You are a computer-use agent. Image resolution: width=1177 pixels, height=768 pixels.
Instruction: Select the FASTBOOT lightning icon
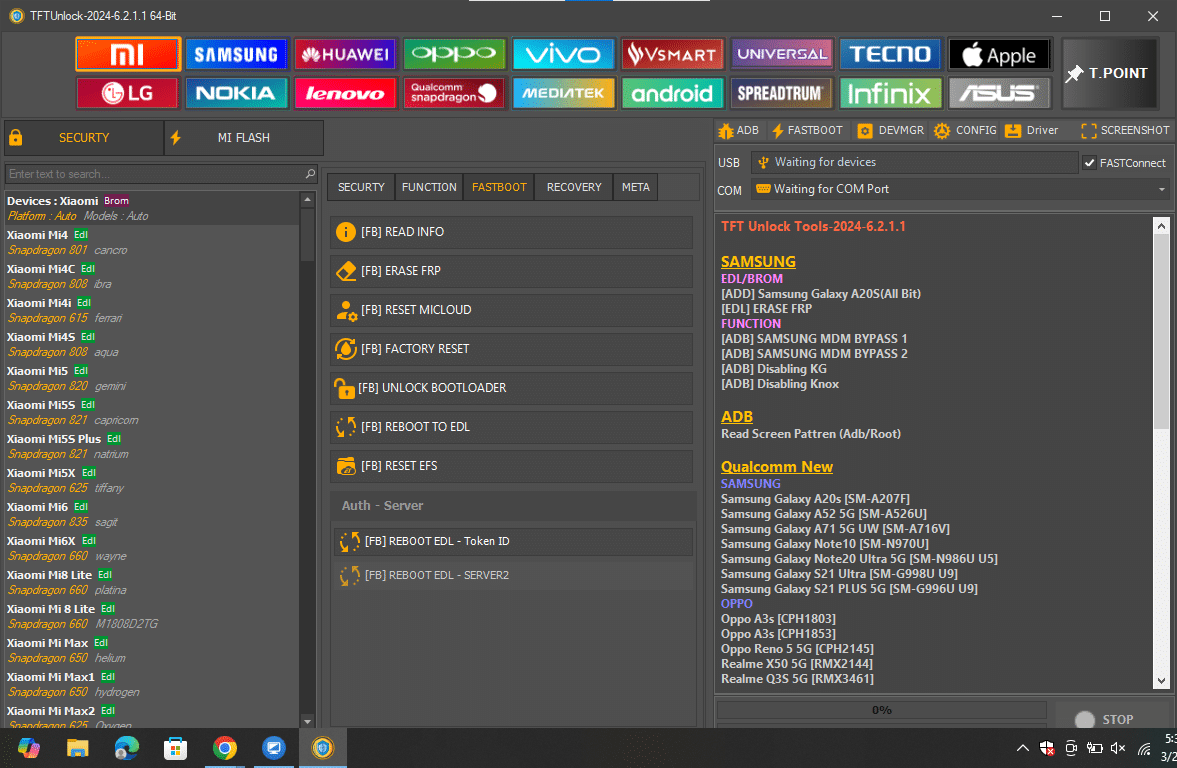808,130
